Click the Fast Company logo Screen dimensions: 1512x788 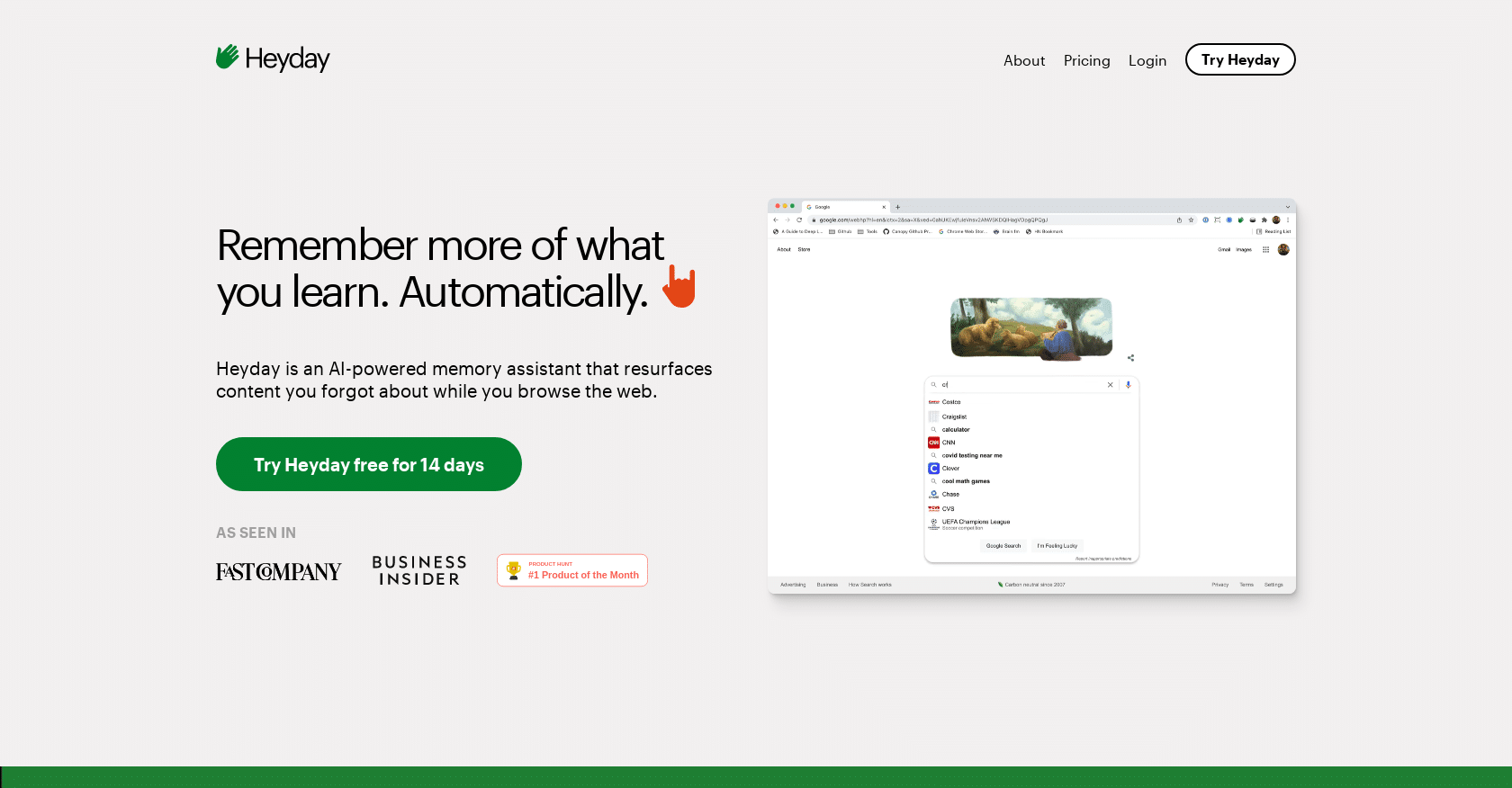click(x=278, y=571)
